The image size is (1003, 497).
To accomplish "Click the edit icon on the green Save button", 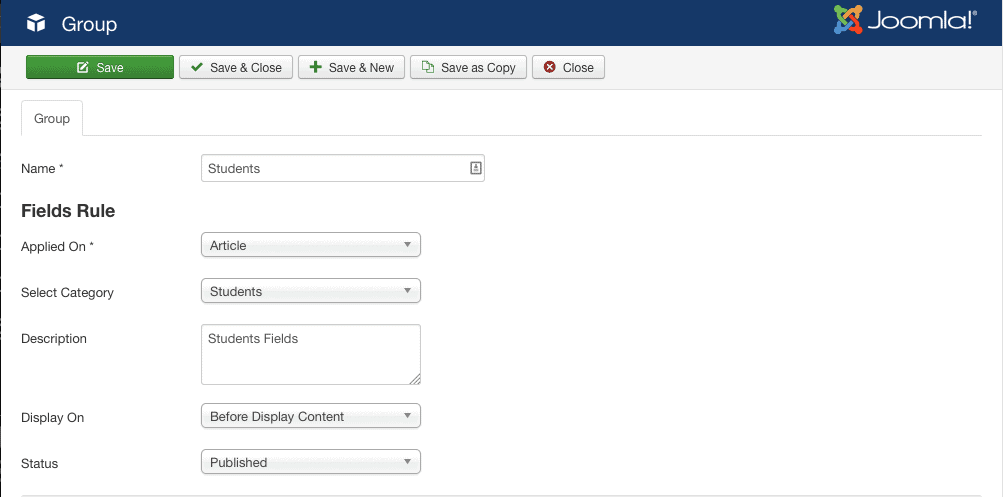I will [82, 68].
